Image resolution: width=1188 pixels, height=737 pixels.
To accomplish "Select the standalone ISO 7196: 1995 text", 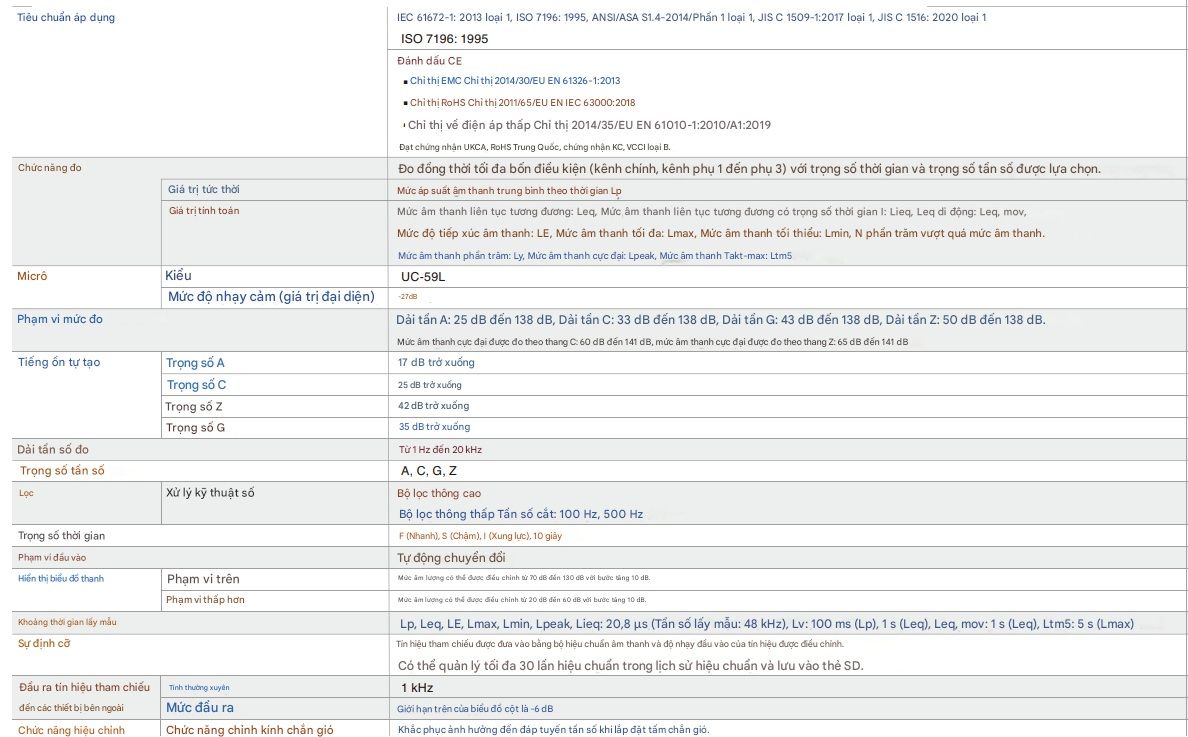I will [x=444, y=39].
